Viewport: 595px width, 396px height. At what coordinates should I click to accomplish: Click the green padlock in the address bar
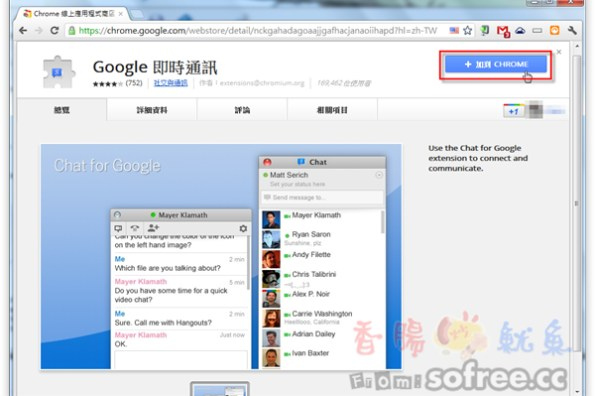pos(71,31)
